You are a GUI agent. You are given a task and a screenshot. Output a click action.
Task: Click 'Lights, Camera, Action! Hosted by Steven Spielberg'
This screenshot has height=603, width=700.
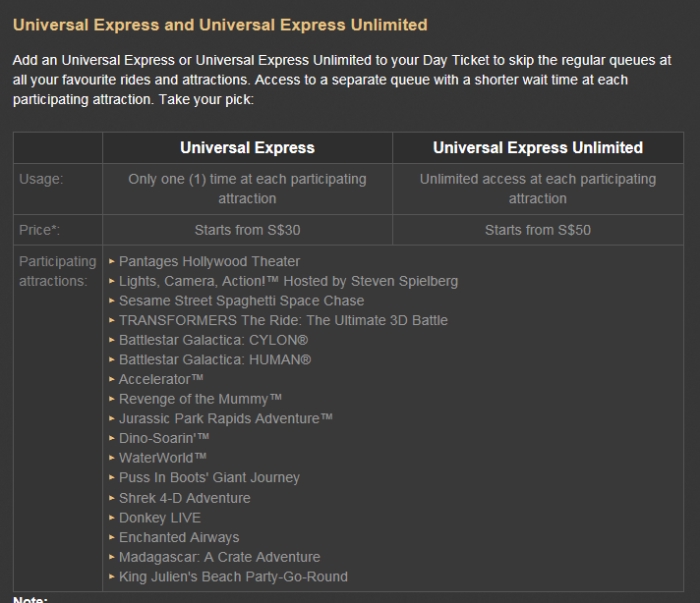(x=288, y=281)
